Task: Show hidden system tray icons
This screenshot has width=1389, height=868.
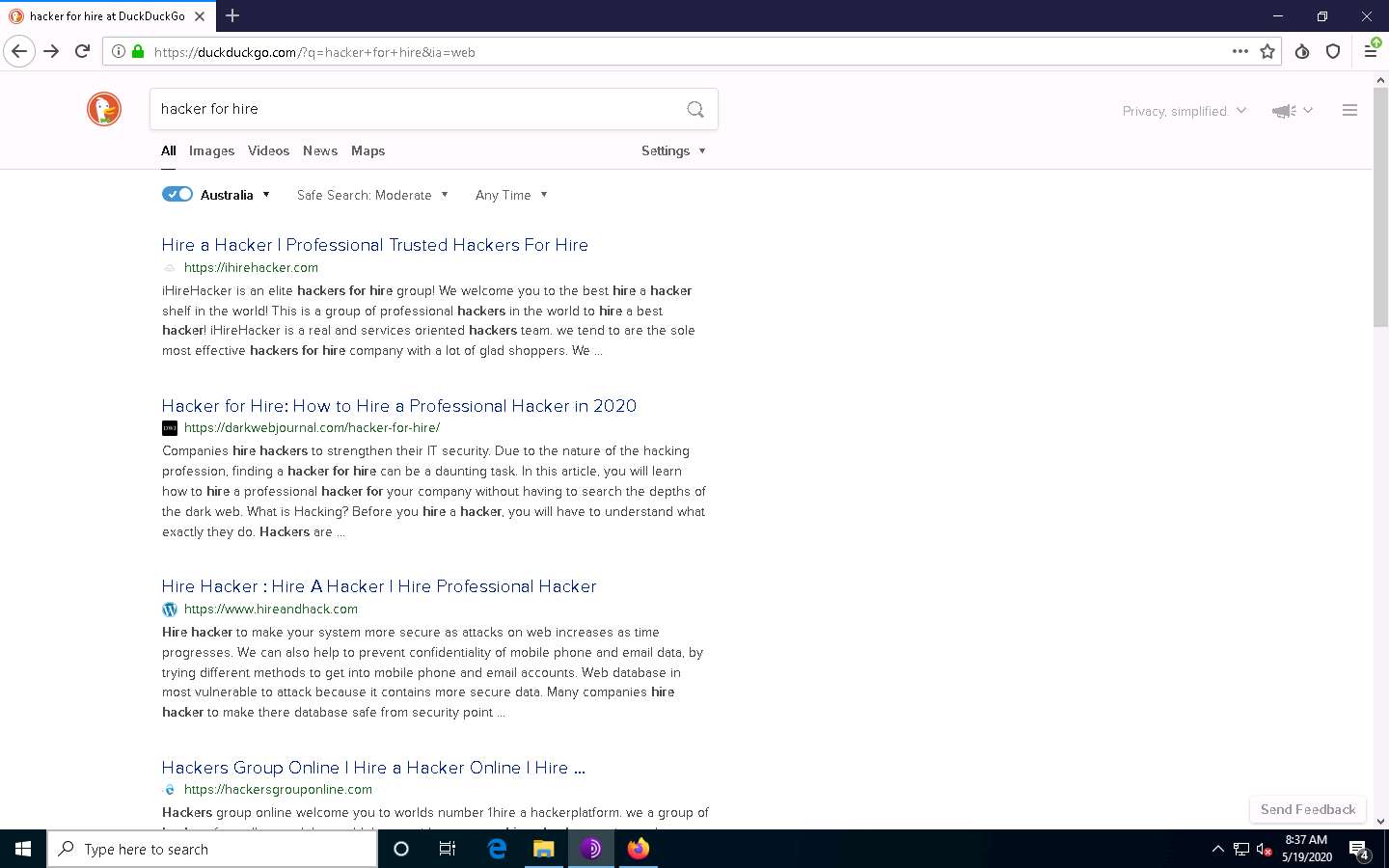Action: pyautogui.click(x=1217, y=850)
